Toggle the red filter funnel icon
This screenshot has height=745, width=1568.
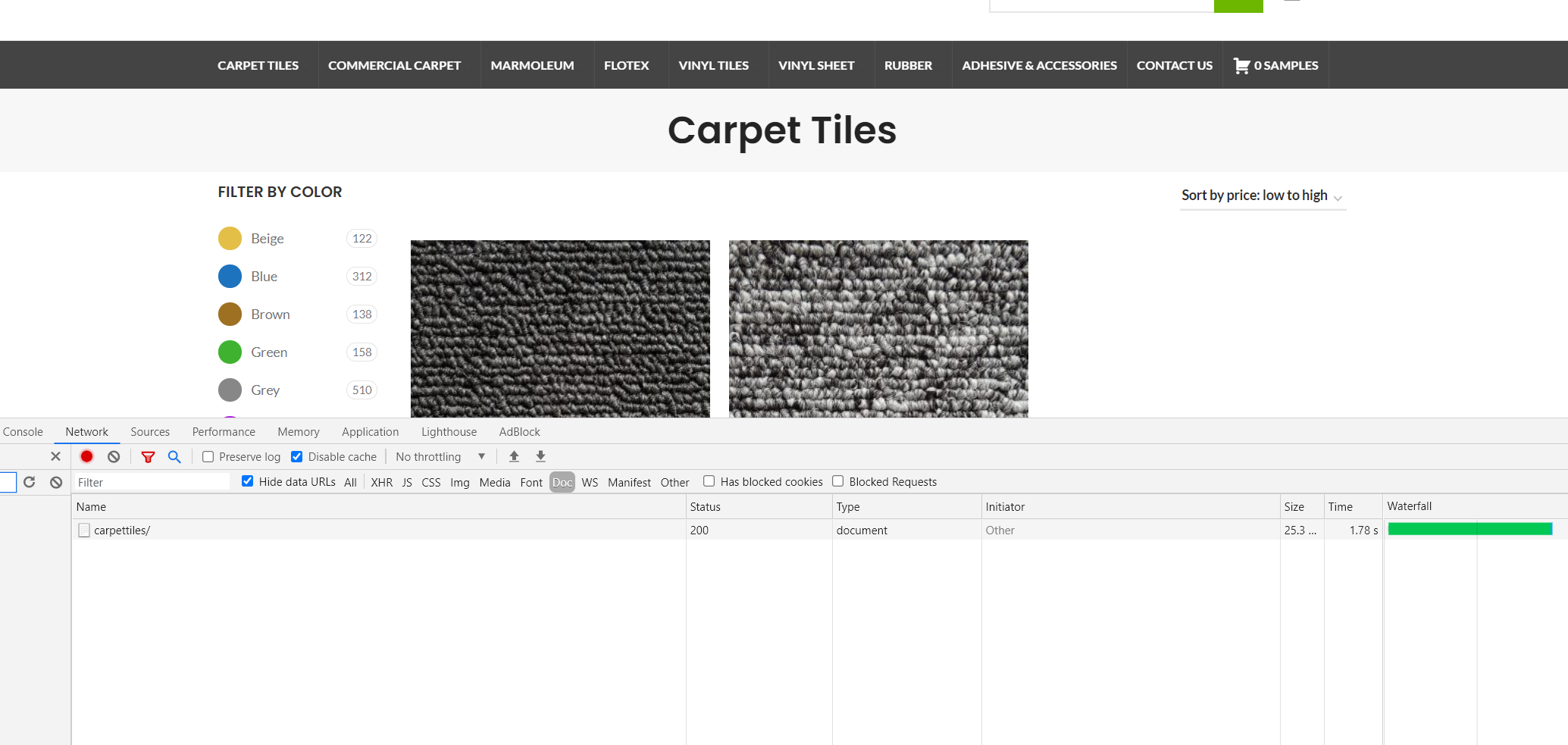[x=148, y=457]
